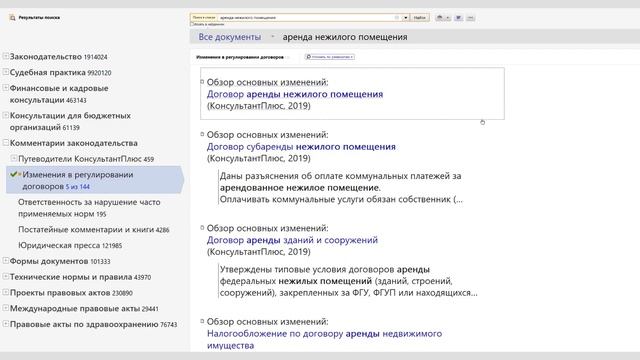The image size is (640, 360).
Task: Expand the 'Судебная практика' tree node
Action: pos(6,72)
